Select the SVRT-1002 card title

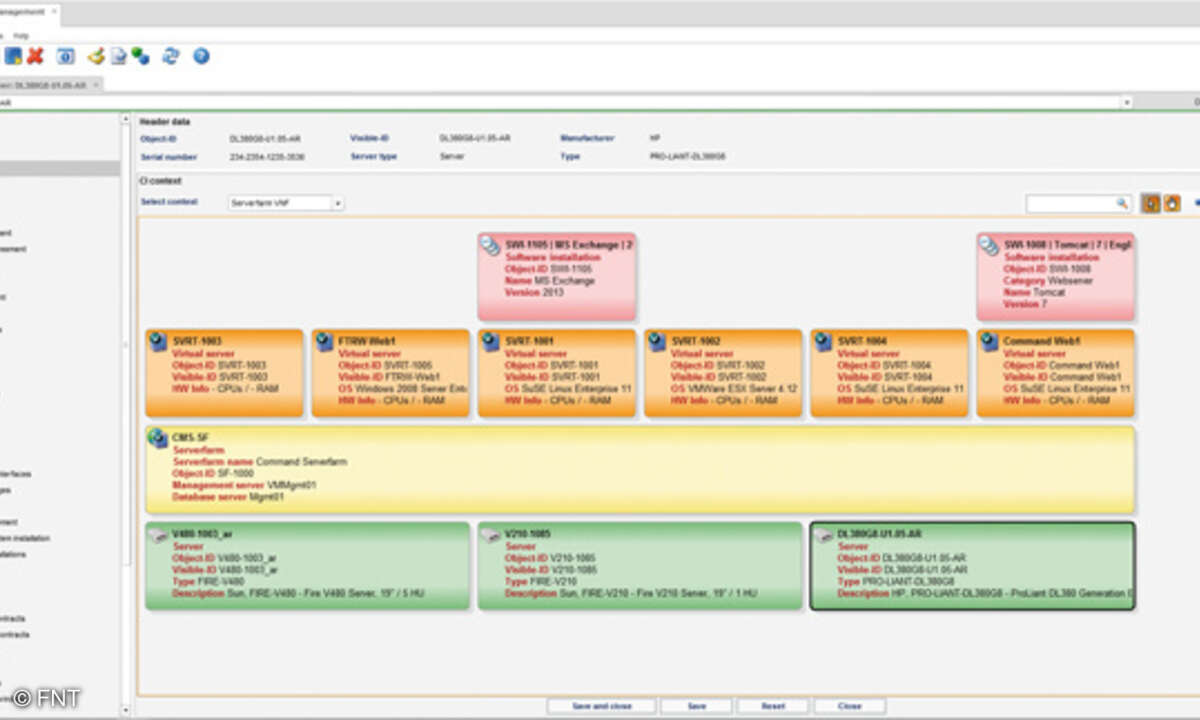click(x=694, y=341)
